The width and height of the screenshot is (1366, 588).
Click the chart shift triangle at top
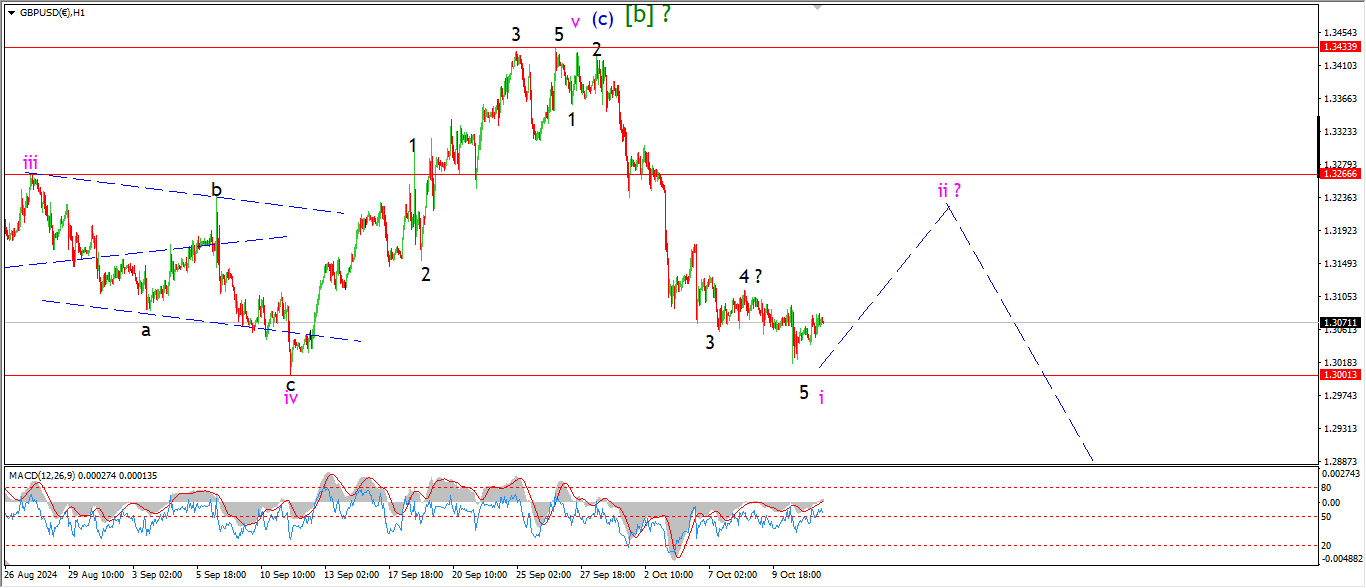click(x=817, y=8)
